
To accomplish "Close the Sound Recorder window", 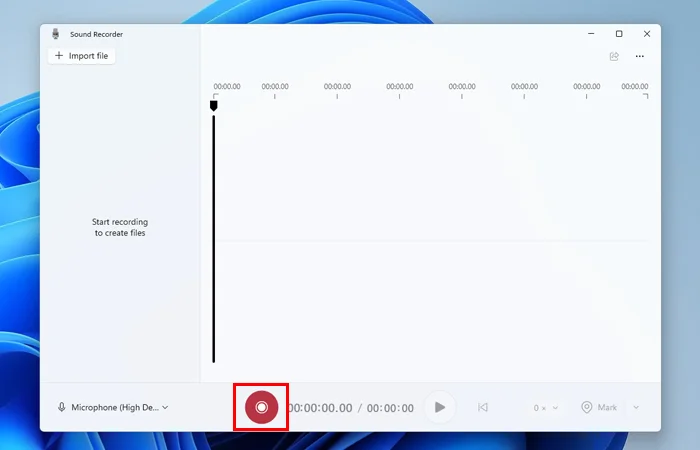I will [x=647, y=33].
